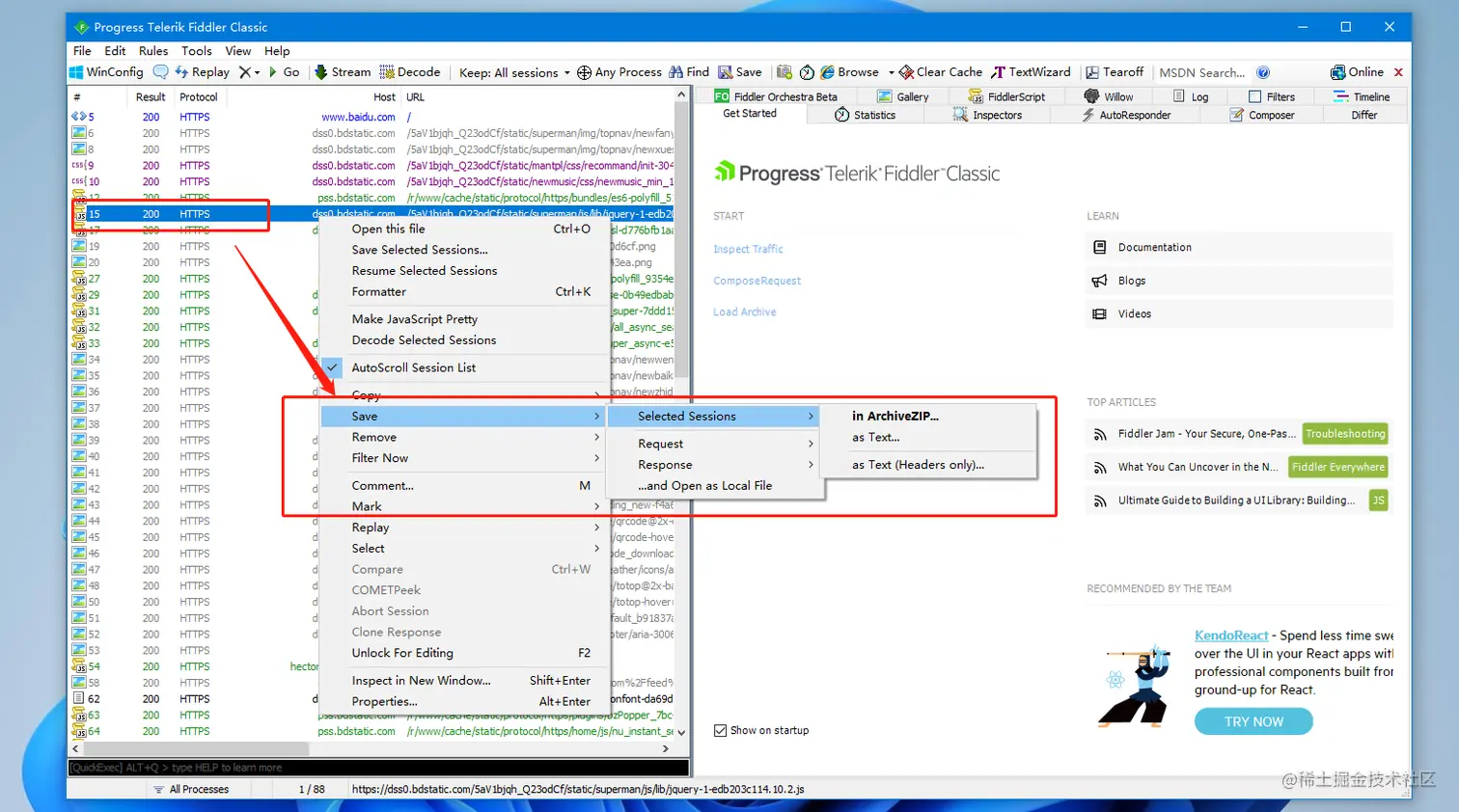Close the toolbar with red X
The image size is (1459, 812).
(x=1398, y=72)
